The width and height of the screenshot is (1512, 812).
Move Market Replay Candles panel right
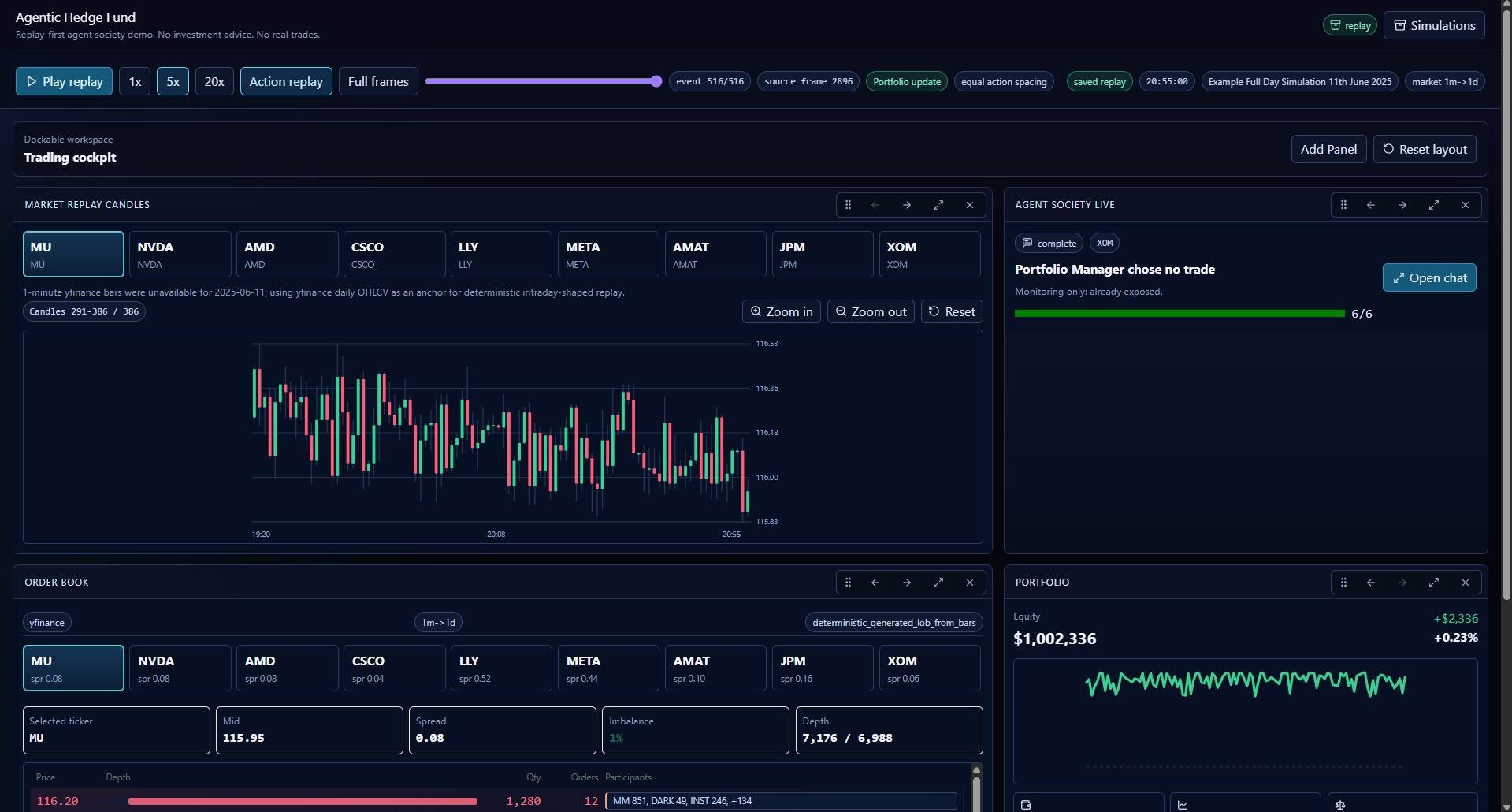click(907, 205)
